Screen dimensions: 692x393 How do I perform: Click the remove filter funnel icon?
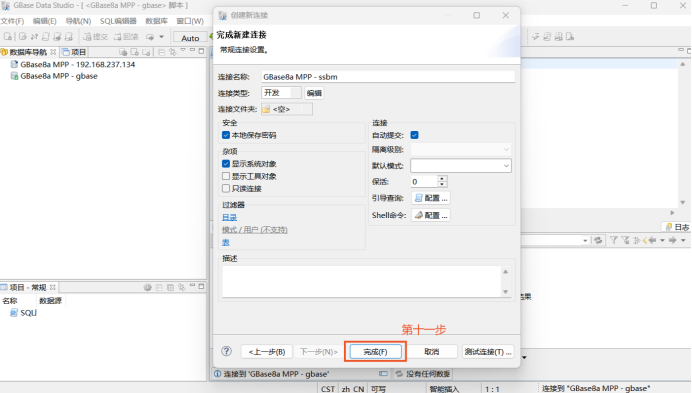pyautogui.click(x=625, y=240)
